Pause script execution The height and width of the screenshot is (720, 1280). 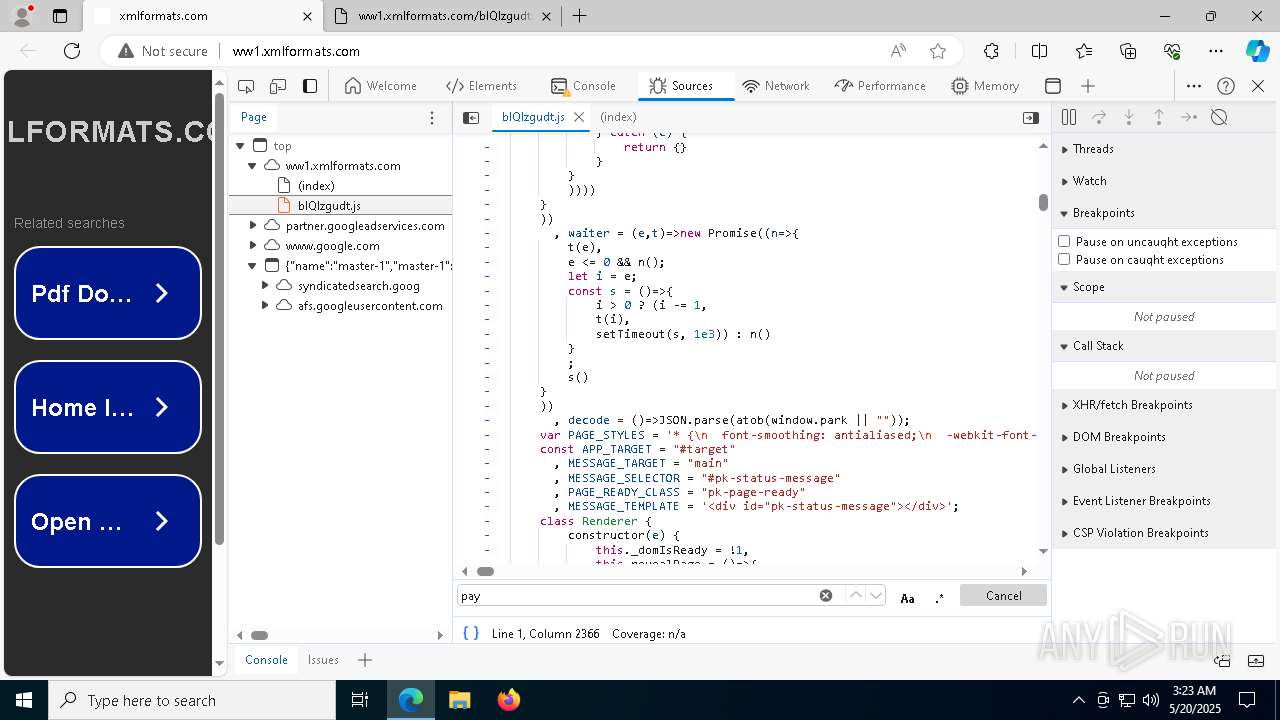(x=1068, y=117)
